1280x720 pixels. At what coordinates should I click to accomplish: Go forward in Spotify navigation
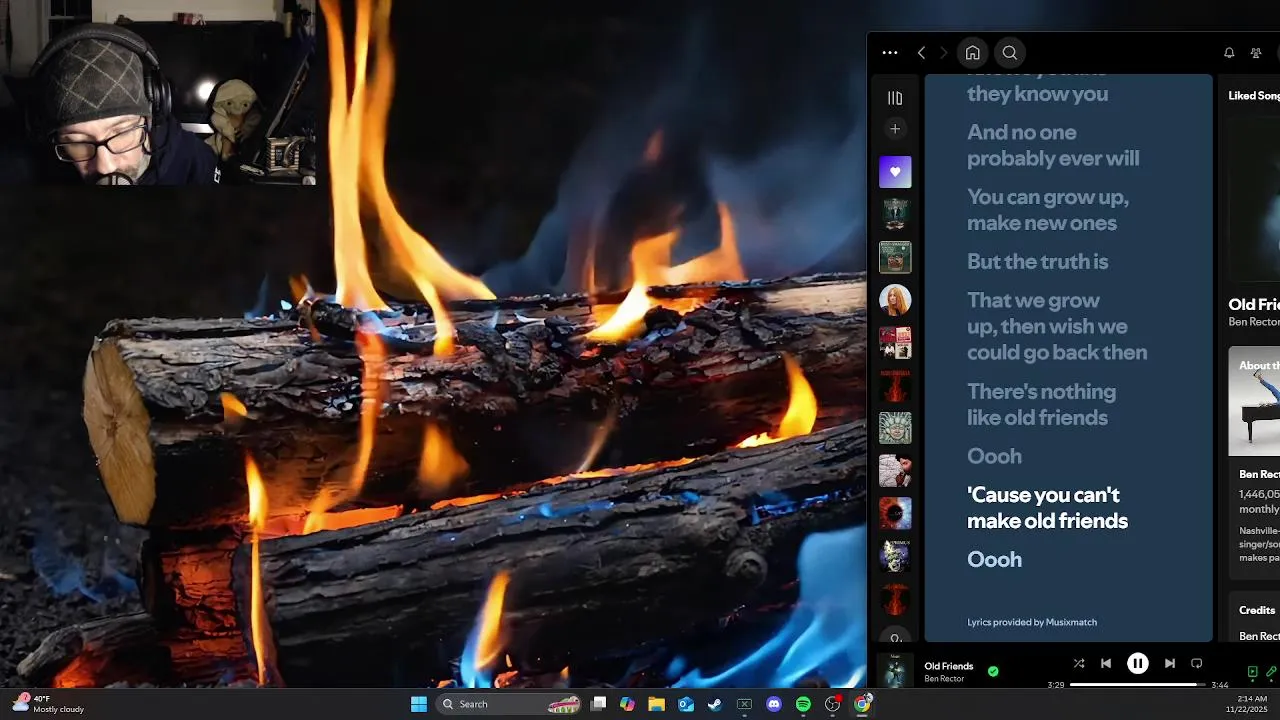click(943, 53)
